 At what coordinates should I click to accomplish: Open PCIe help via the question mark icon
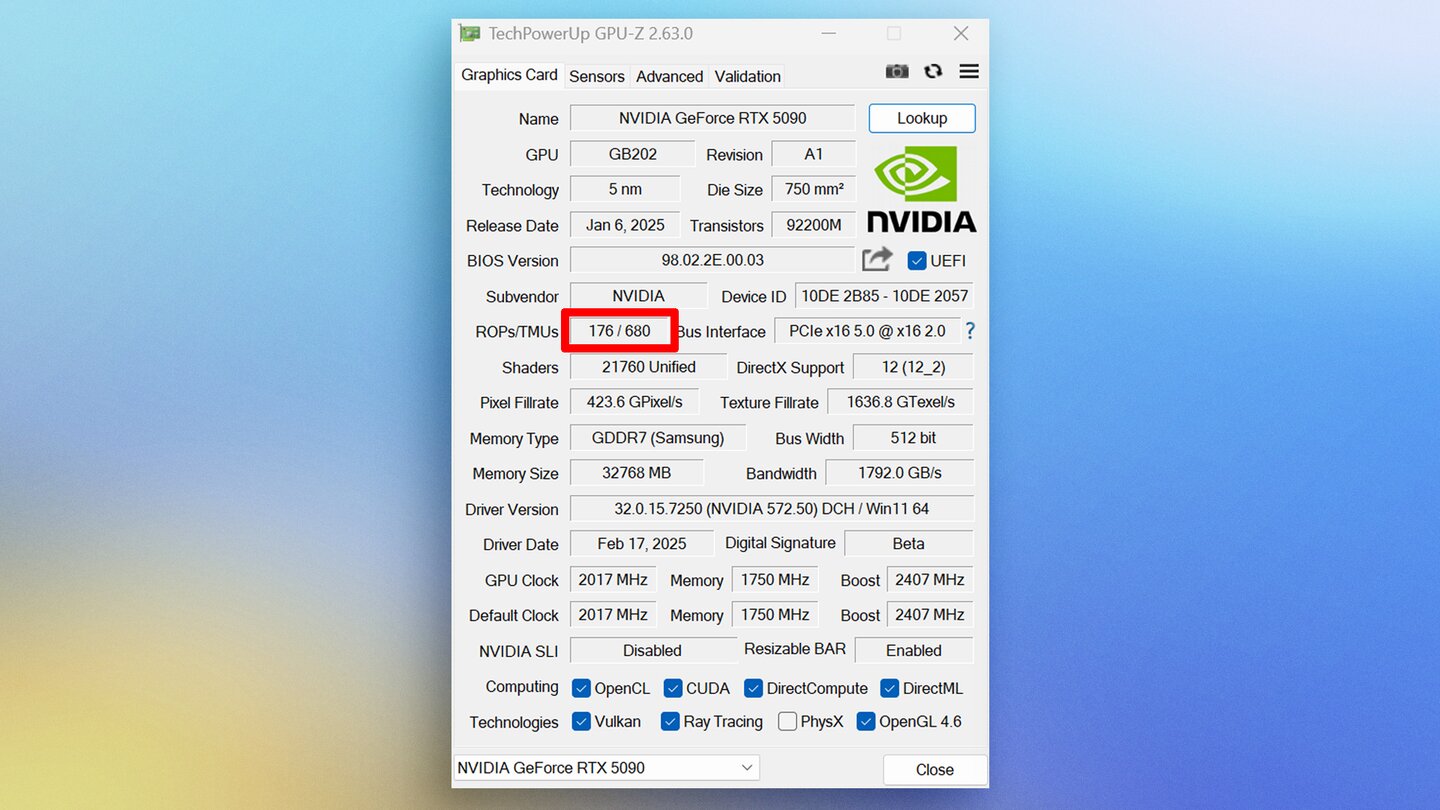click(970, 330)
